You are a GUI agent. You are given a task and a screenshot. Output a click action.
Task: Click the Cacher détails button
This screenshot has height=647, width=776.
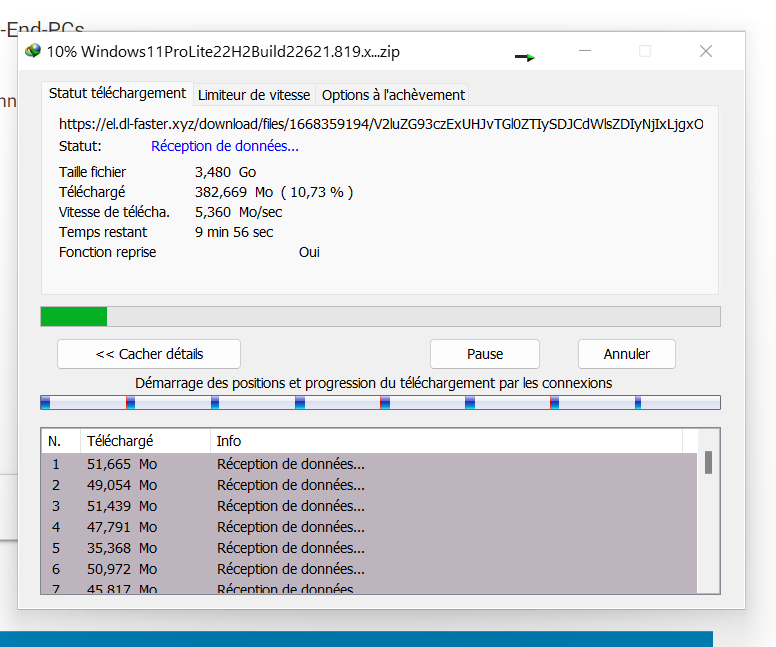point(149,354)
